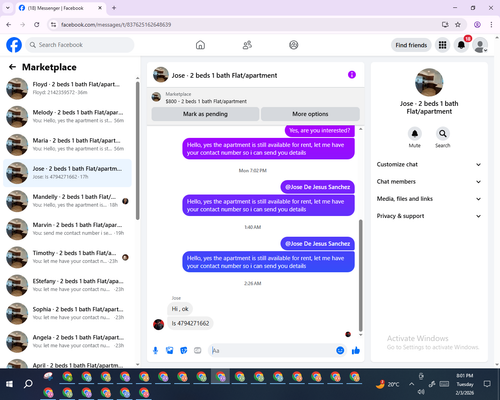500x400 pixels.
Task: Click the chat header listing thumbnail
Action: 161,75
